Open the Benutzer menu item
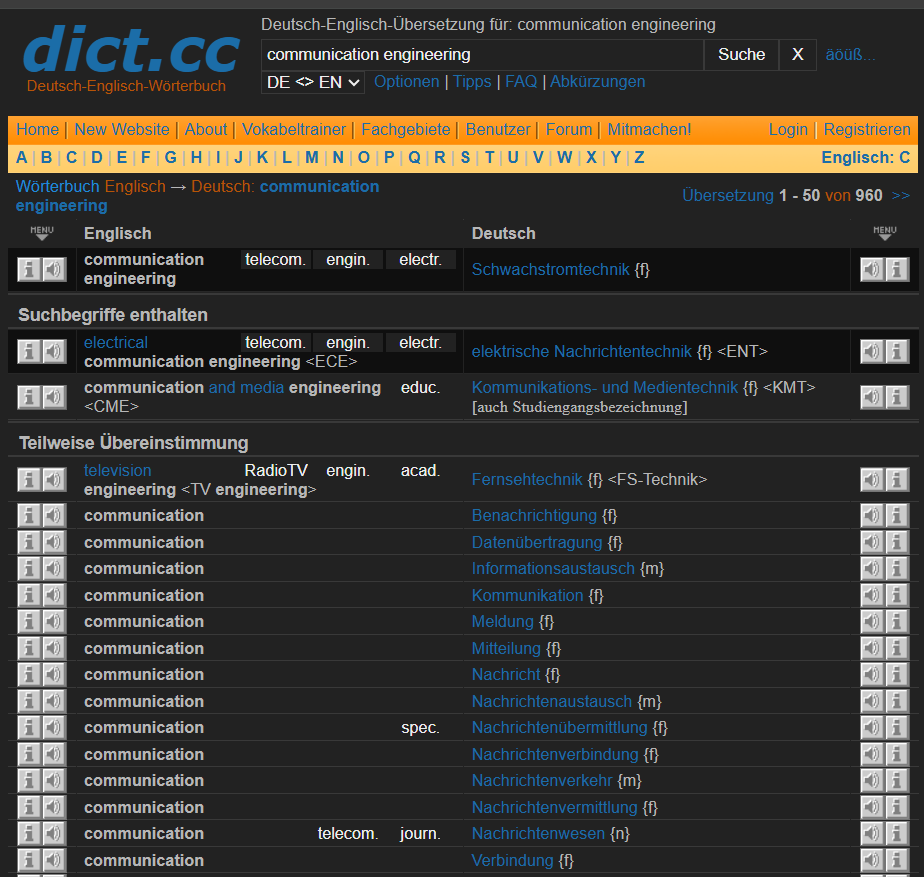 coord(498,129)
